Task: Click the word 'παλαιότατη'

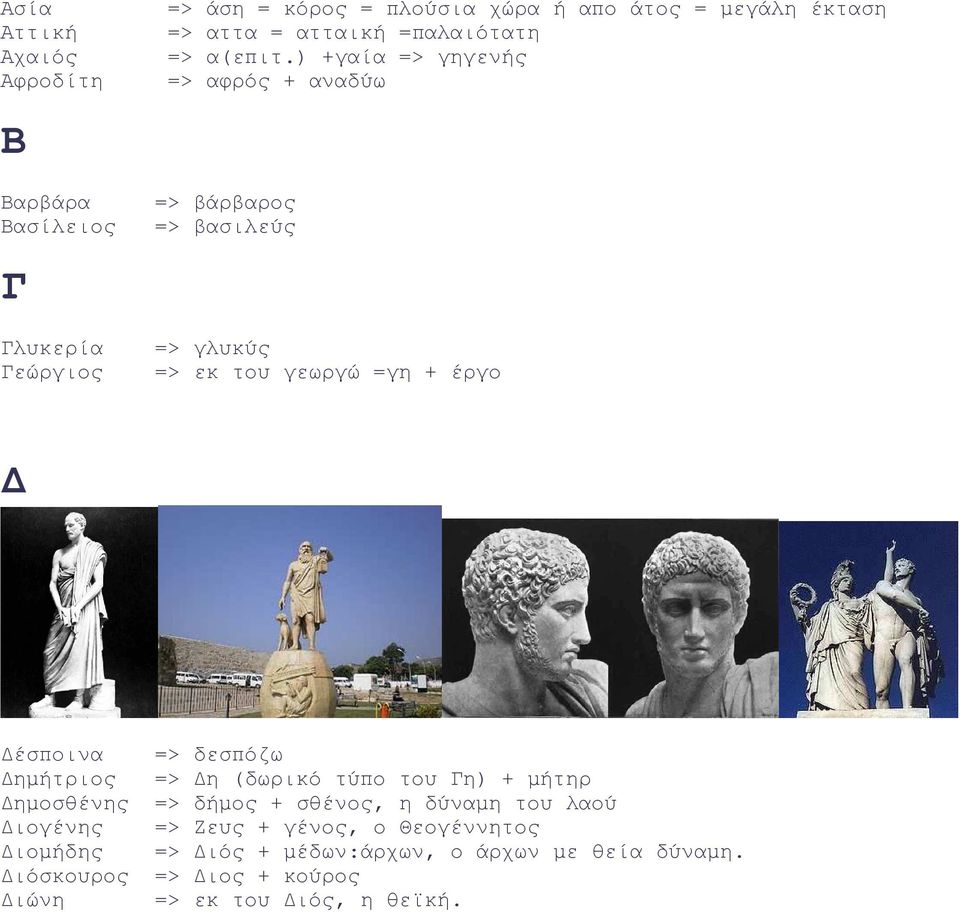Action: pyautogui.click(x=476, y=33)
